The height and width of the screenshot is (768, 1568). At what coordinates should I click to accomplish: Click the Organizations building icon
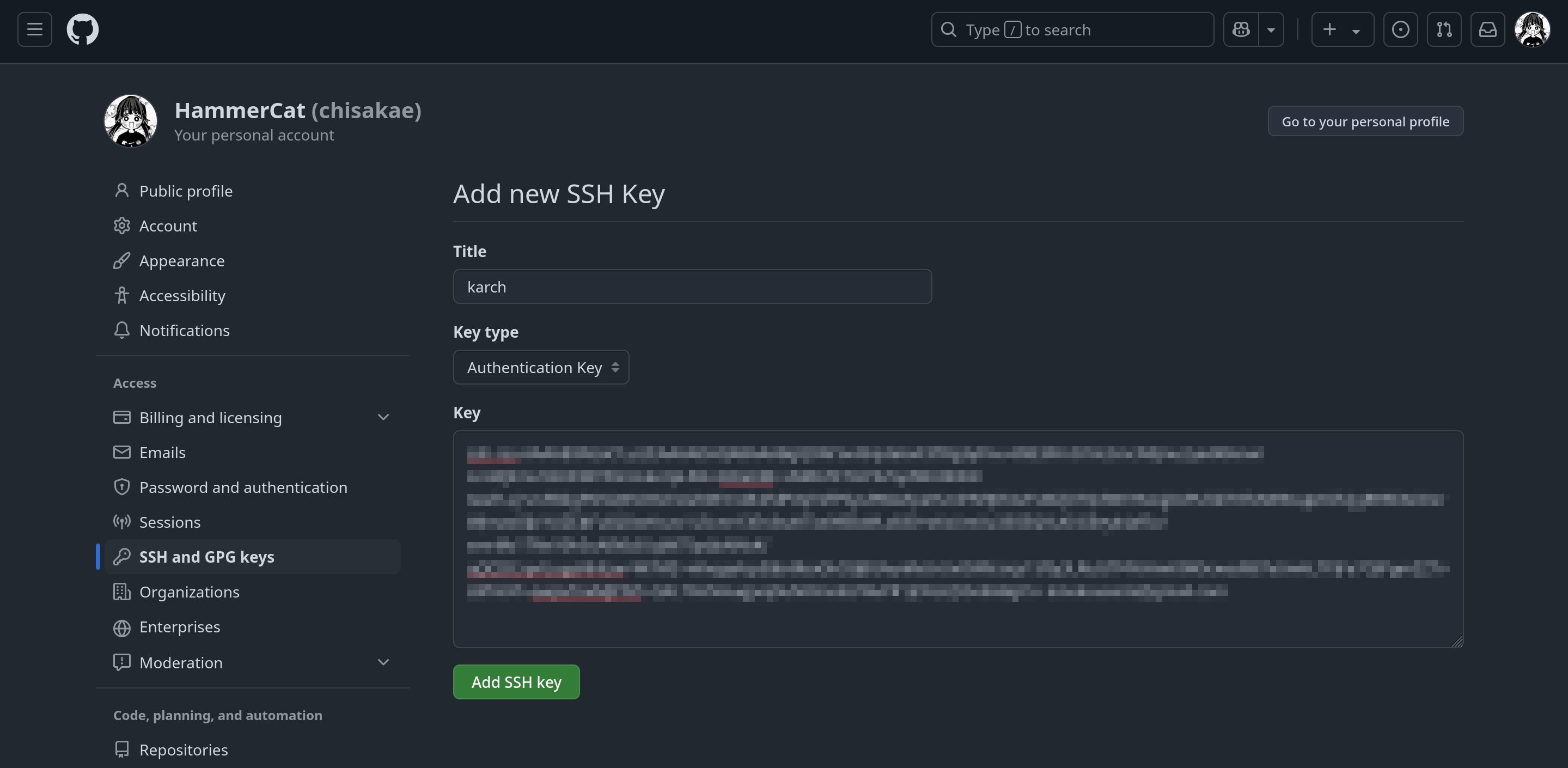[122, 592]
